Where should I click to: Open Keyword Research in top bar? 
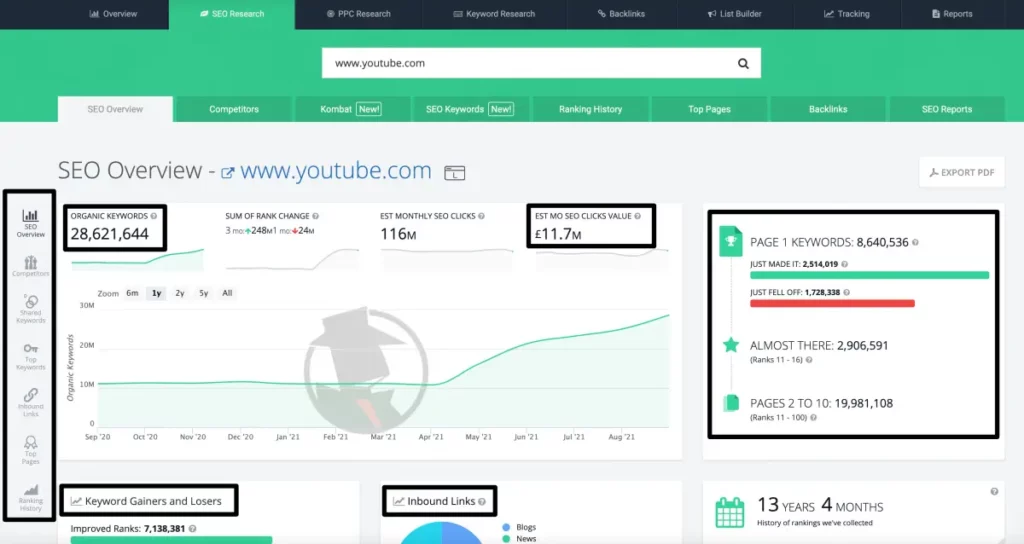coord(494,14)
